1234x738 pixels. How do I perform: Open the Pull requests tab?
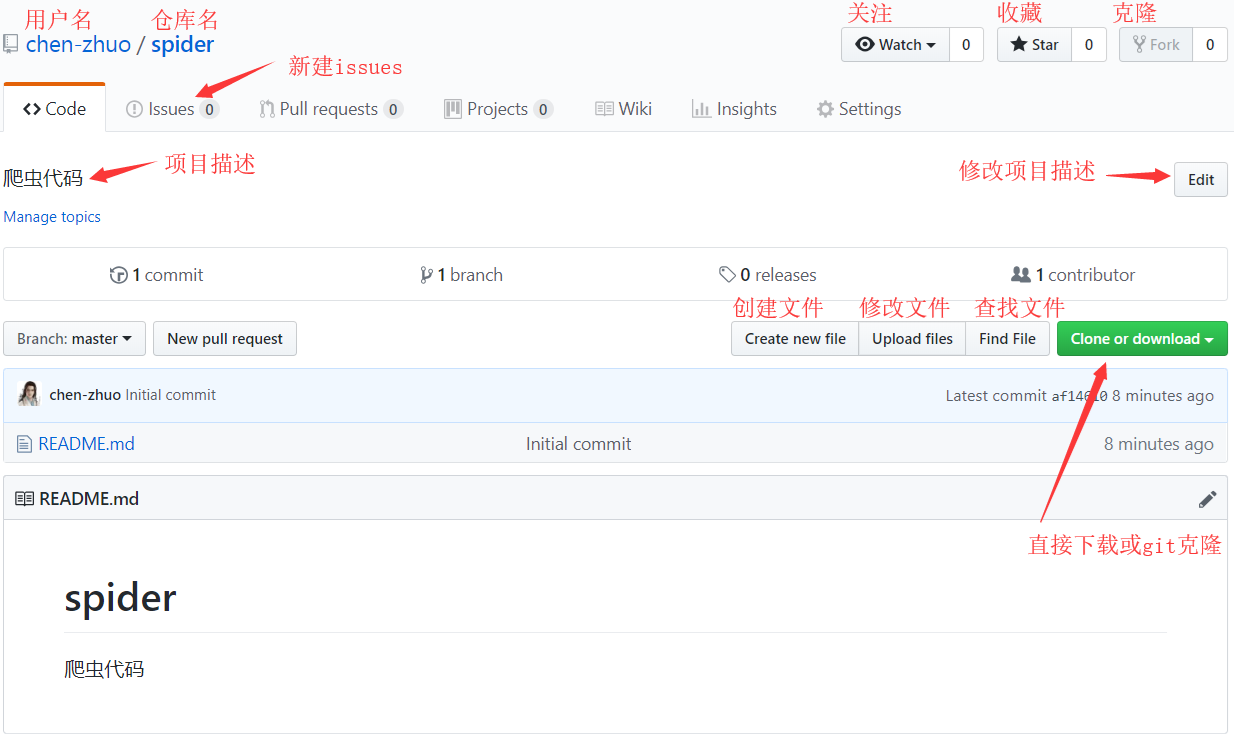(x=329, y=109)
